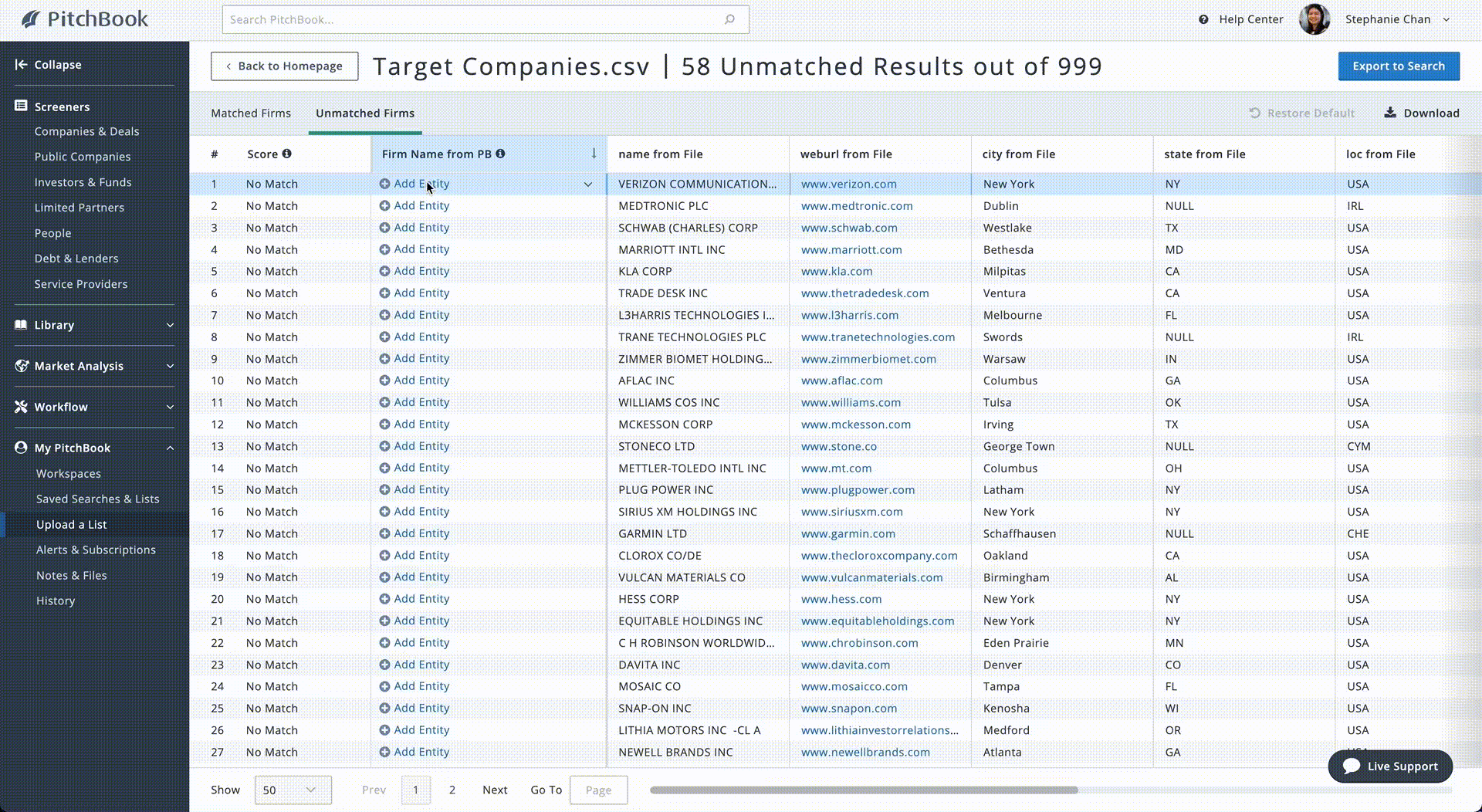Image resolution: width=1482 pixels, height=812 pixels.
Task: Switch to the Matched Firms tab
Action: pos(251,113)
